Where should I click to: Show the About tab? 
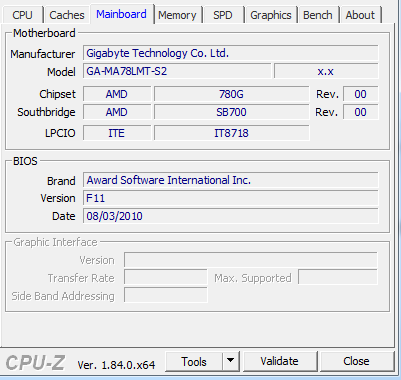coord(360,15)
